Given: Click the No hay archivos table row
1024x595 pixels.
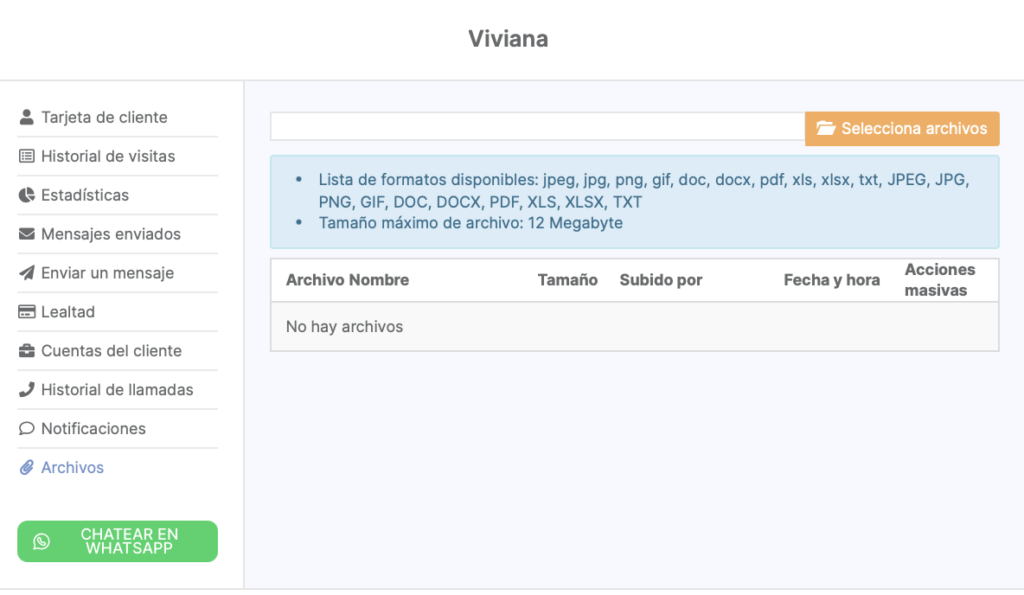Looking at the screenshot, I should [634, 327].
